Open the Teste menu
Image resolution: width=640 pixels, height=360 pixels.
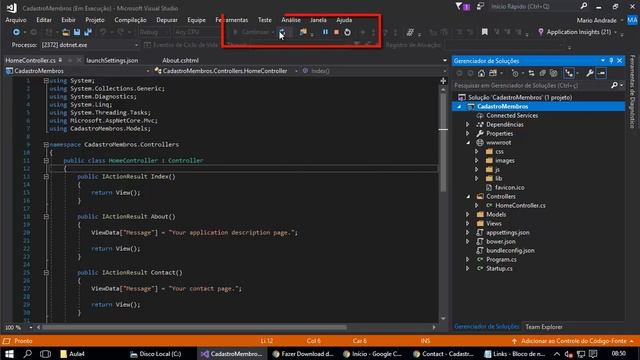click(264, 20)
